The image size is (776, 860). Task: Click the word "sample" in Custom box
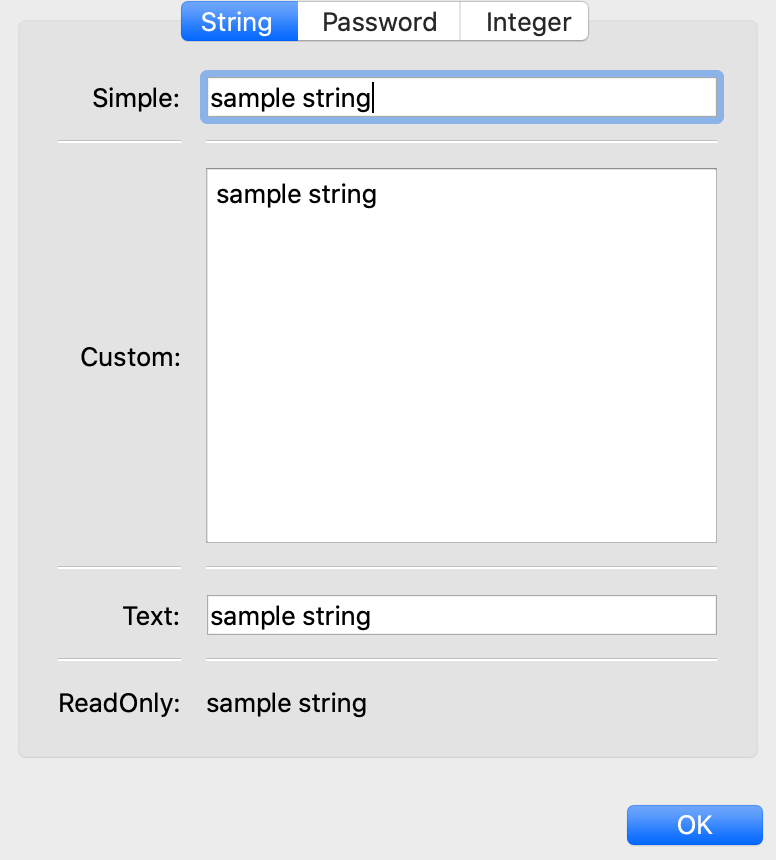click(x=258, y=194)
